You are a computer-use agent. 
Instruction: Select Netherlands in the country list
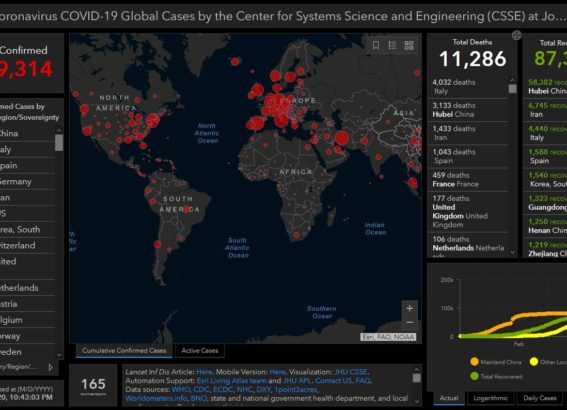pyautogui.click(x=26, y=288)
